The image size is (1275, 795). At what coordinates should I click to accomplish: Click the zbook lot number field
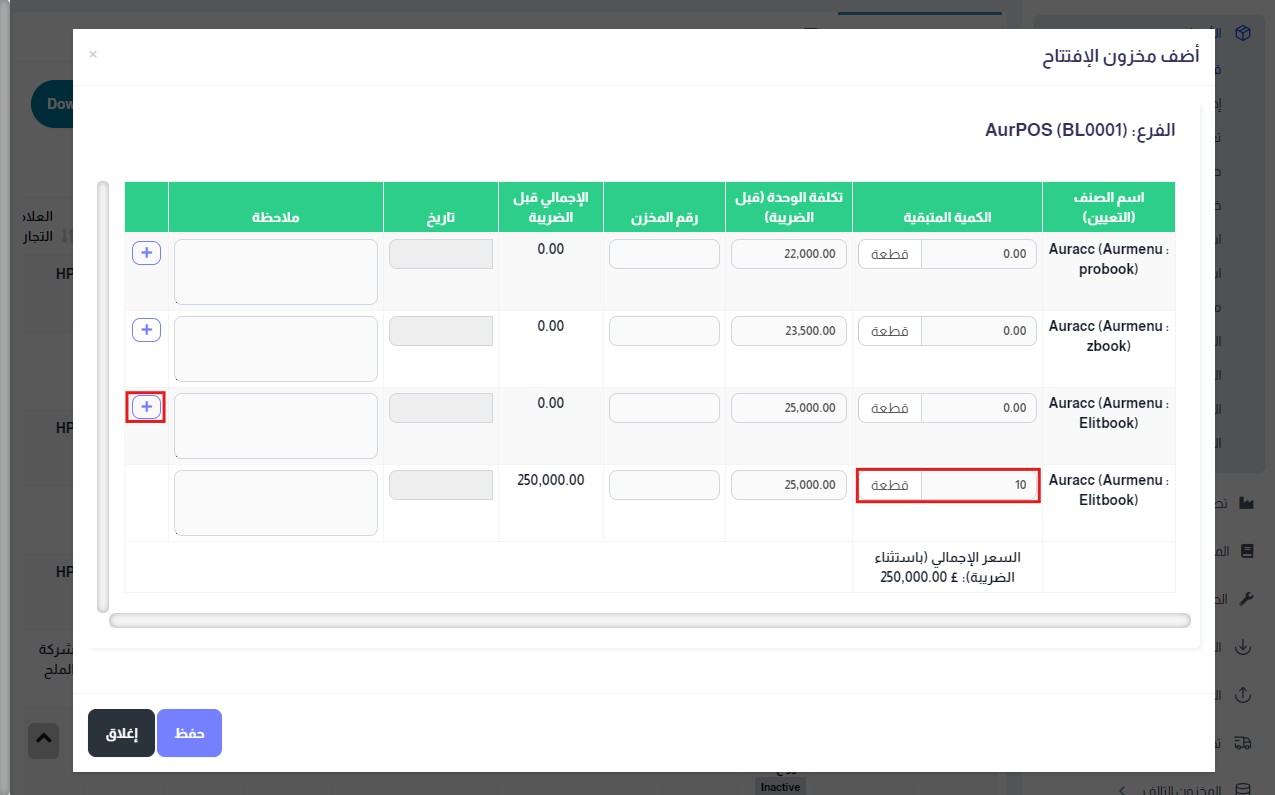[664, 331]
